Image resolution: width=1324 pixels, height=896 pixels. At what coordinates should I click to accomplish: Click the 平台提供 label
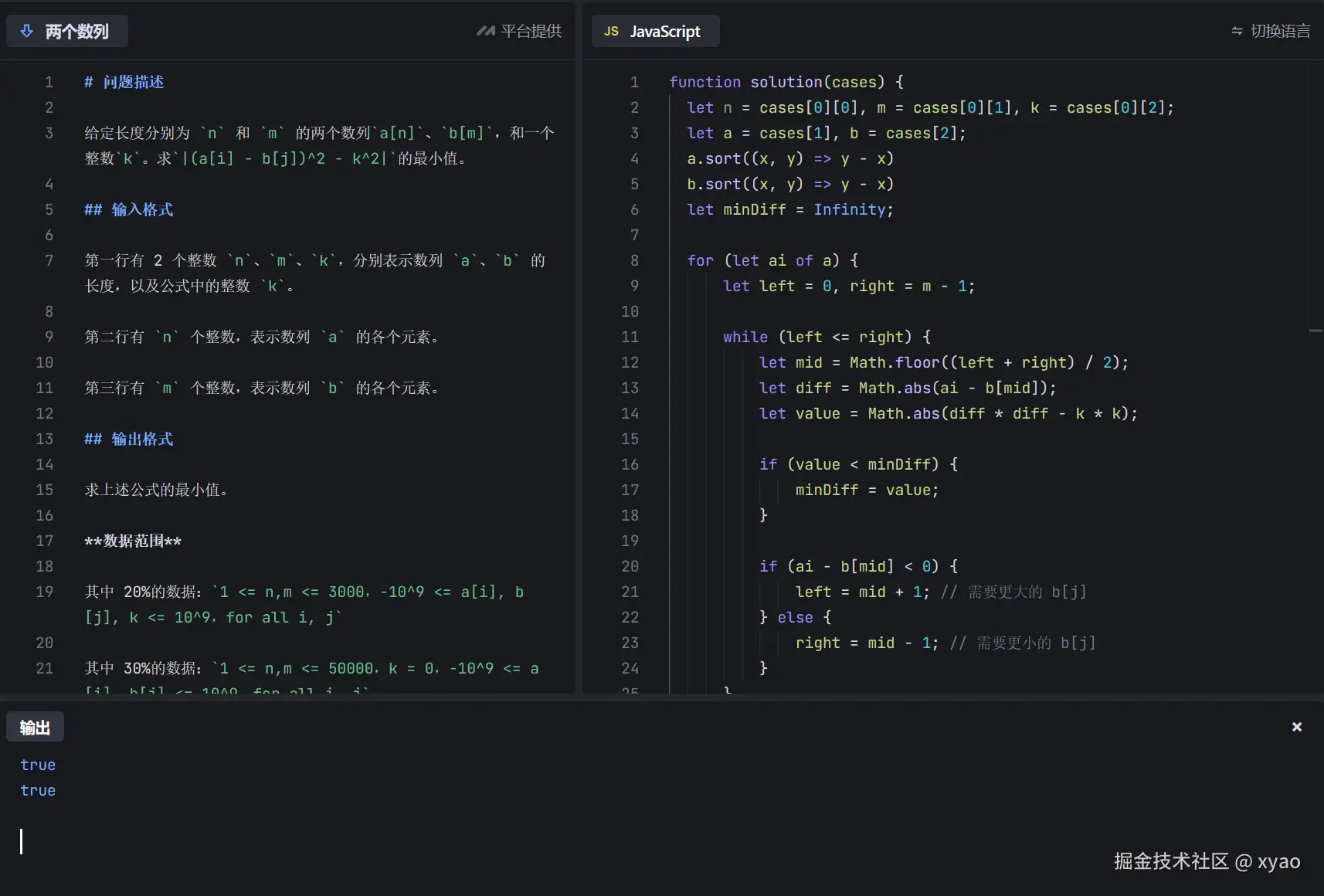tap(531, 31)
